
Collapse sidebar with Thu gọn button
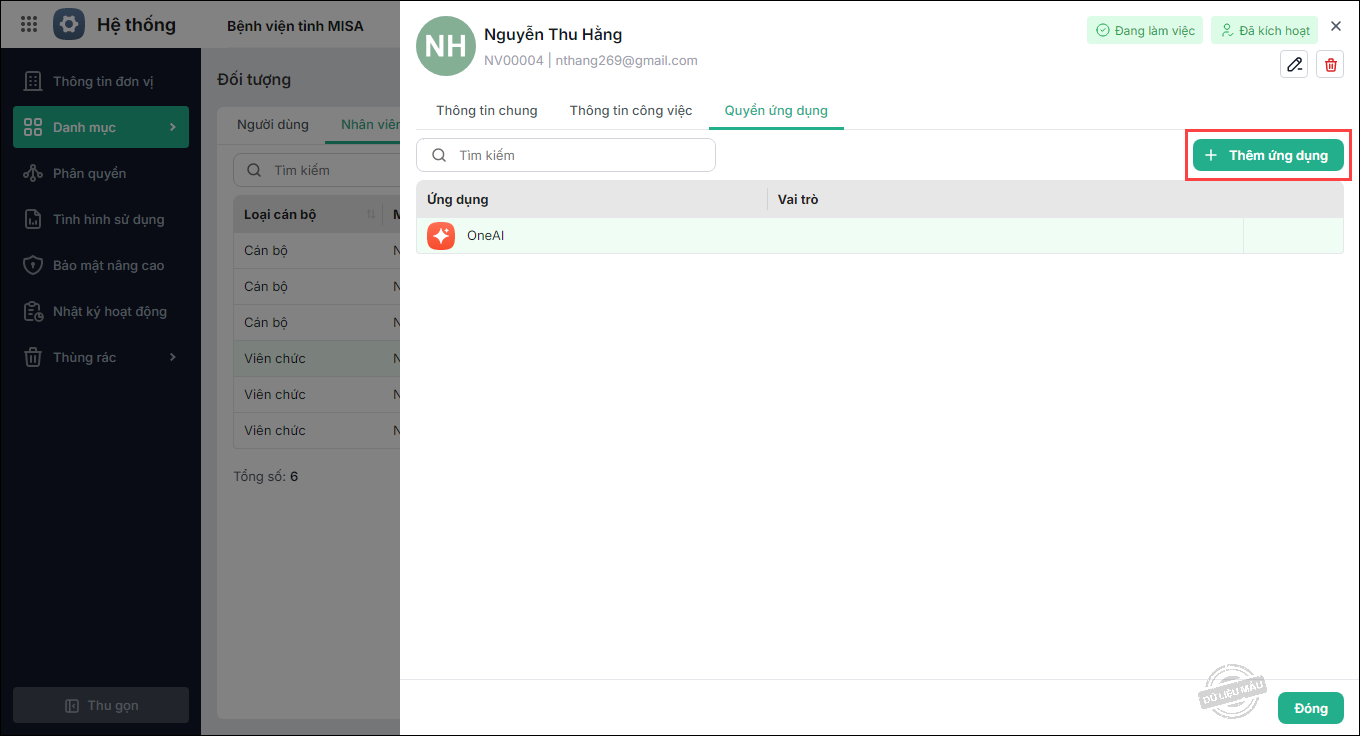pyautogui.click(x=101, y=705)
